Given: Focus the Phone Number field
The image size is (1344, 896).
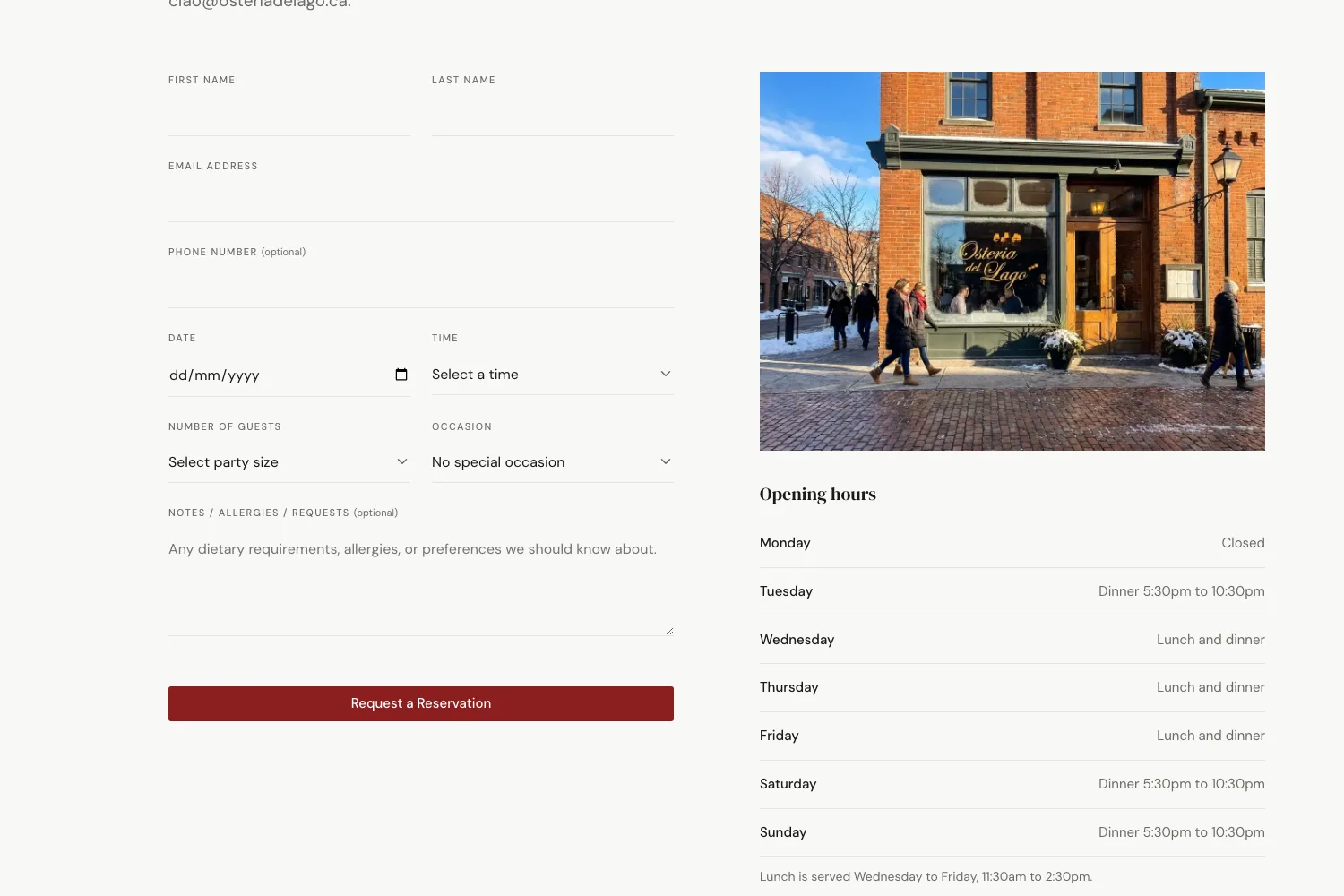Looking at the screenshot, I should tap(421, 287).
